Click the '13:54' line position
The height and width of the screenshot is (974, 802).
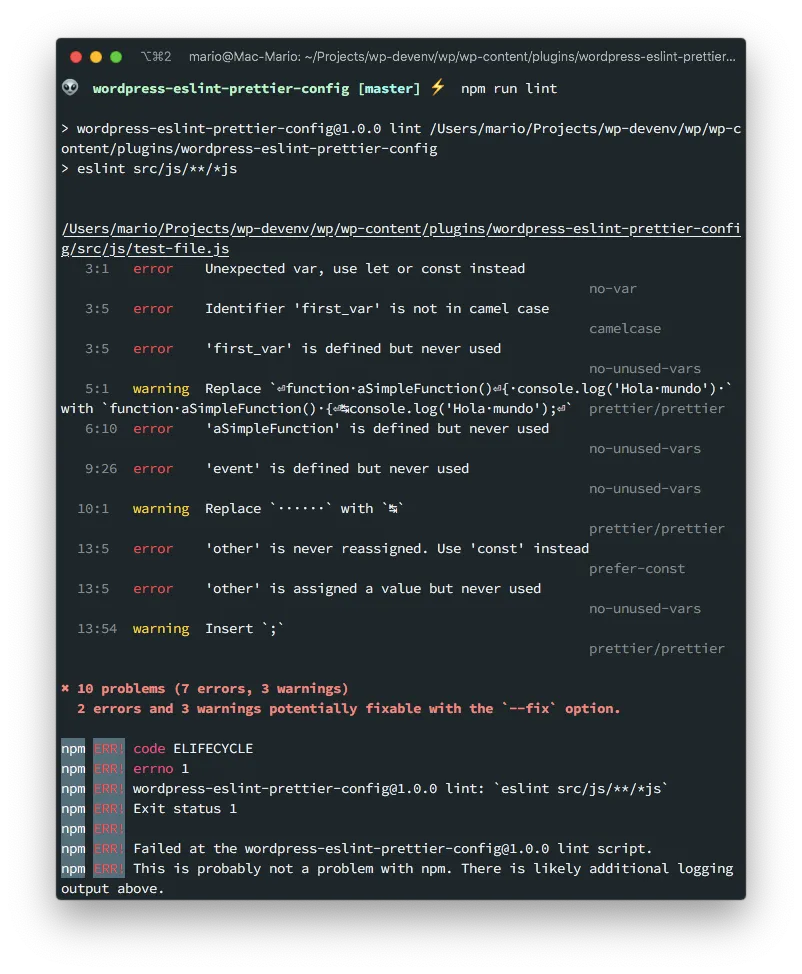pos(97,629)
